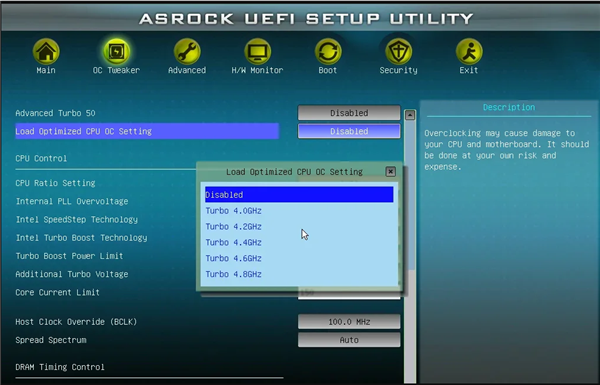Click the scrollbar up arrow
This screenshot has height=385, width=600.
click(x=410, y=115)
